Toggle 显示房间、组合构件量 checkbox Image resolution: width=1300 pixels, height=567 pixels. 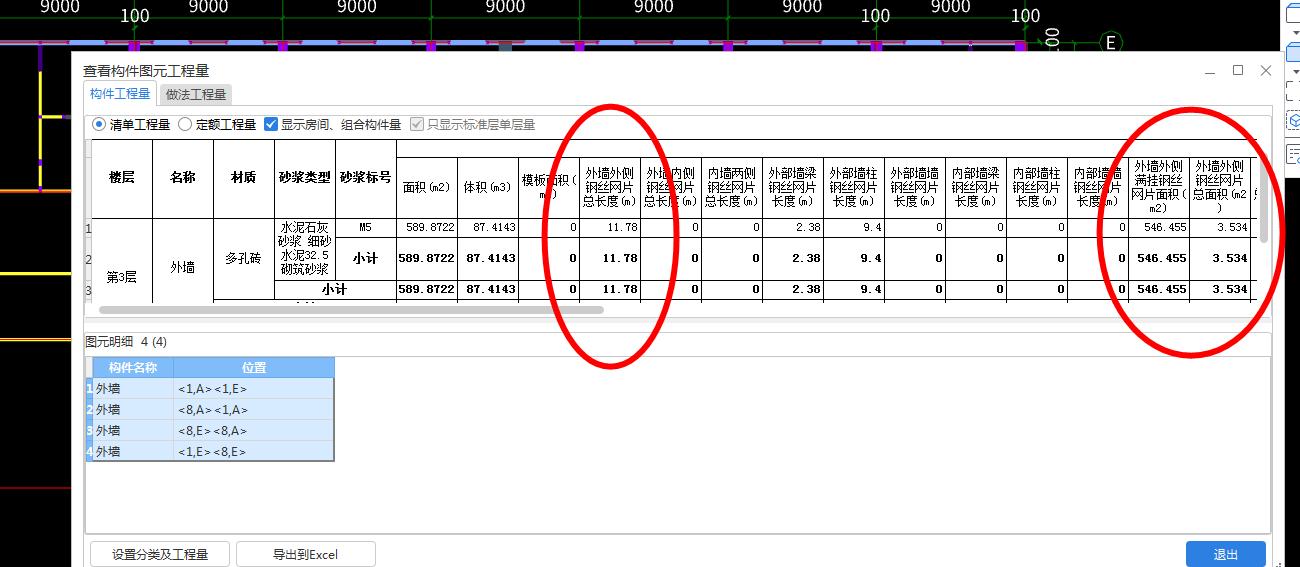pyautogui.click(x=332, y=125)
